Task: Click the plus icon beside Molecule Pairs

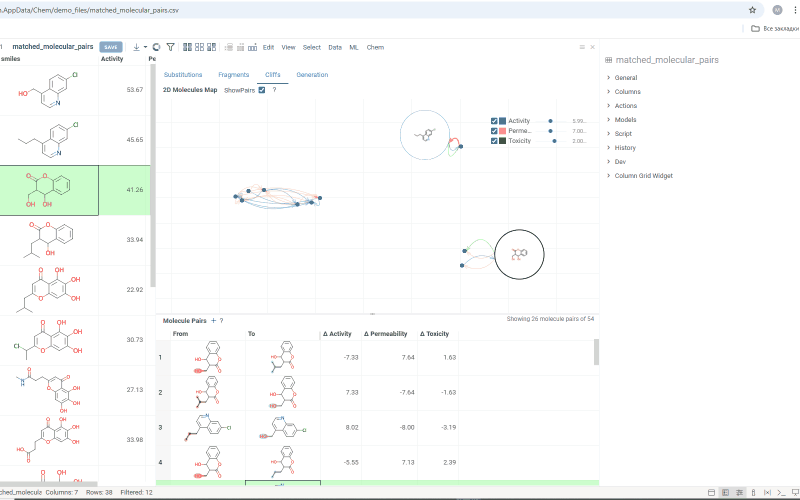Action: point(213,320)
